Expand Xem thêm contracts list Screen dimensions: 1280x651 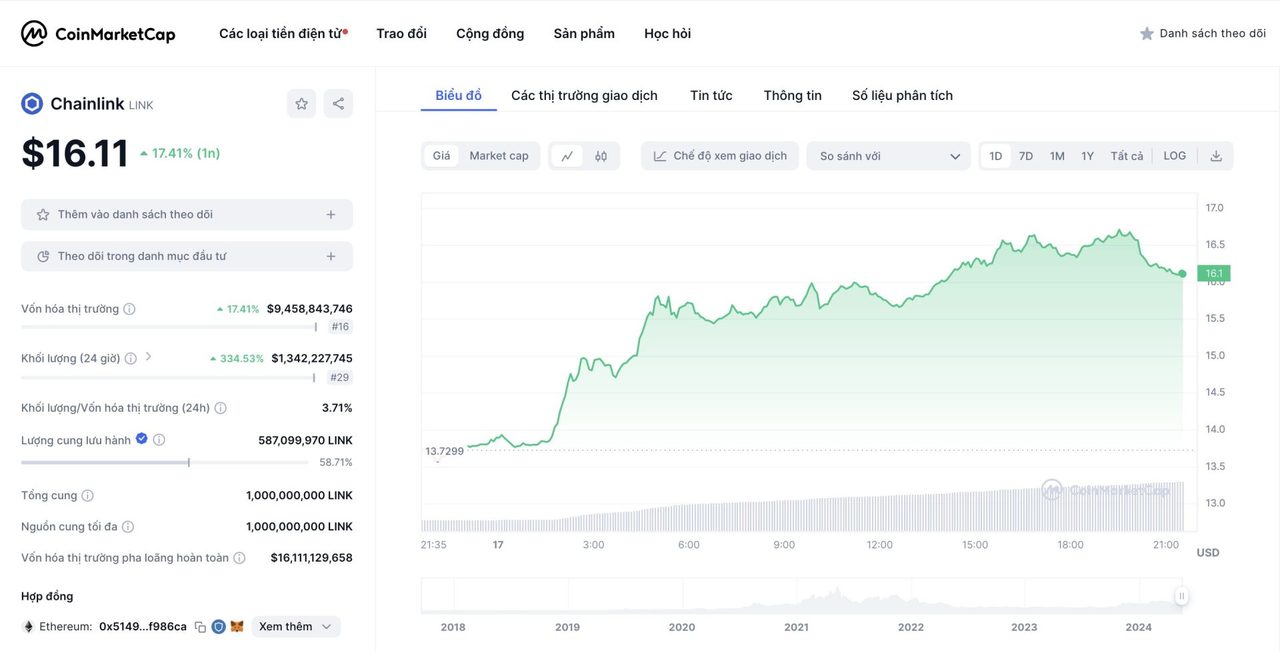coord(296,627)
